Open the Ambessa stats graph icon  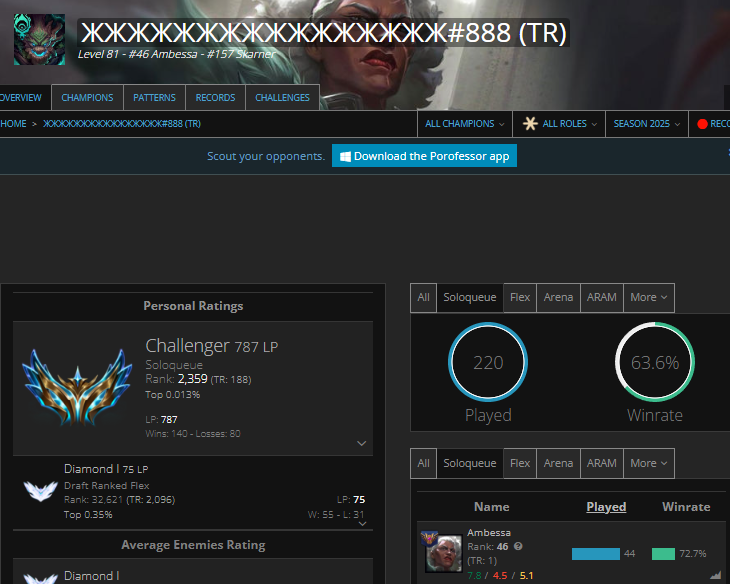tap(715, 575)
